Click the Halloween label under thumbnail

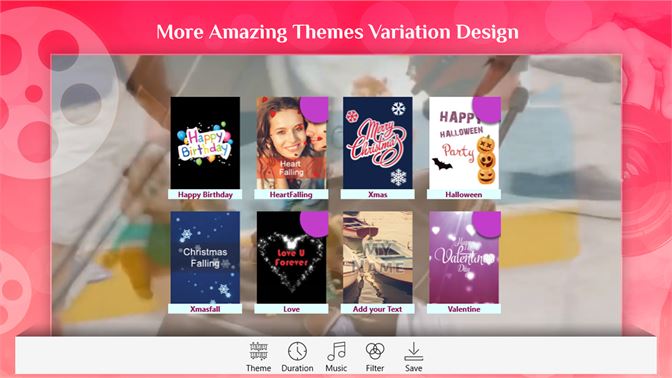tap(464, 195)
